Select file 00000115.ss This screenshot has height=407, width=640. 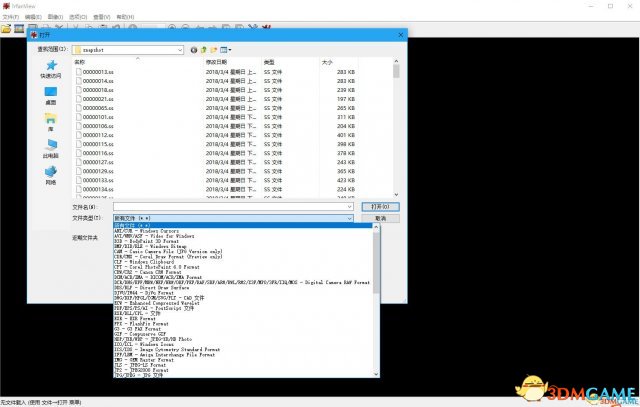pyautogui.click(x=94, y=144)
